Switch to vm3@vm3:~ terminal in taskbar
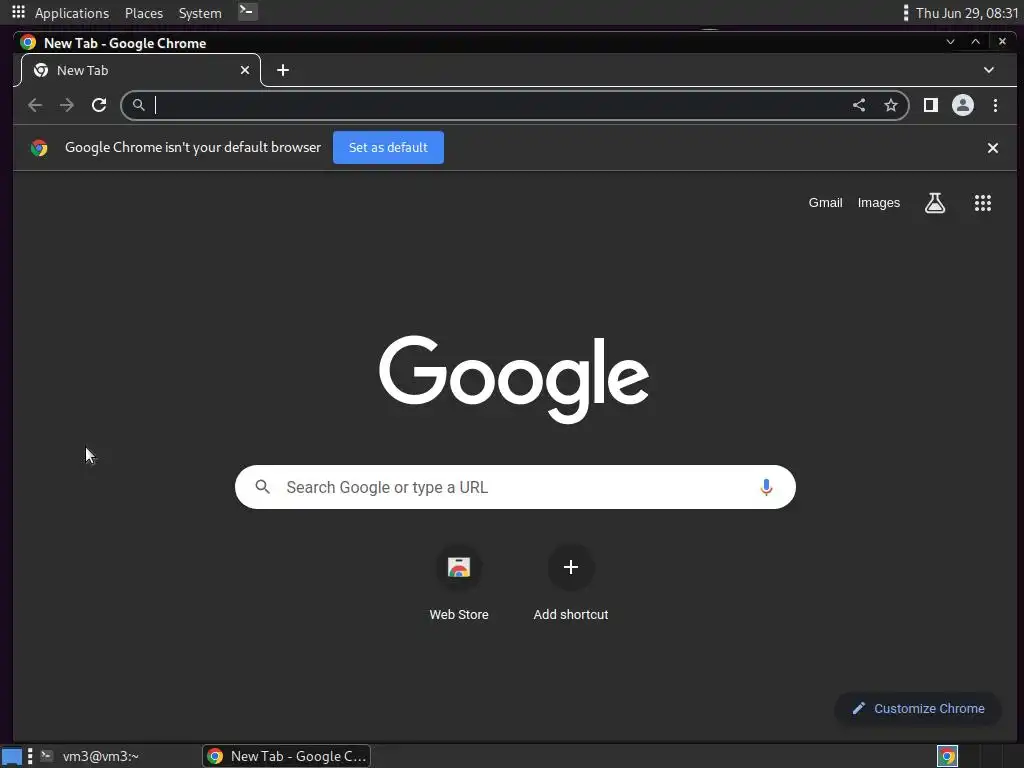 [101, 756]
